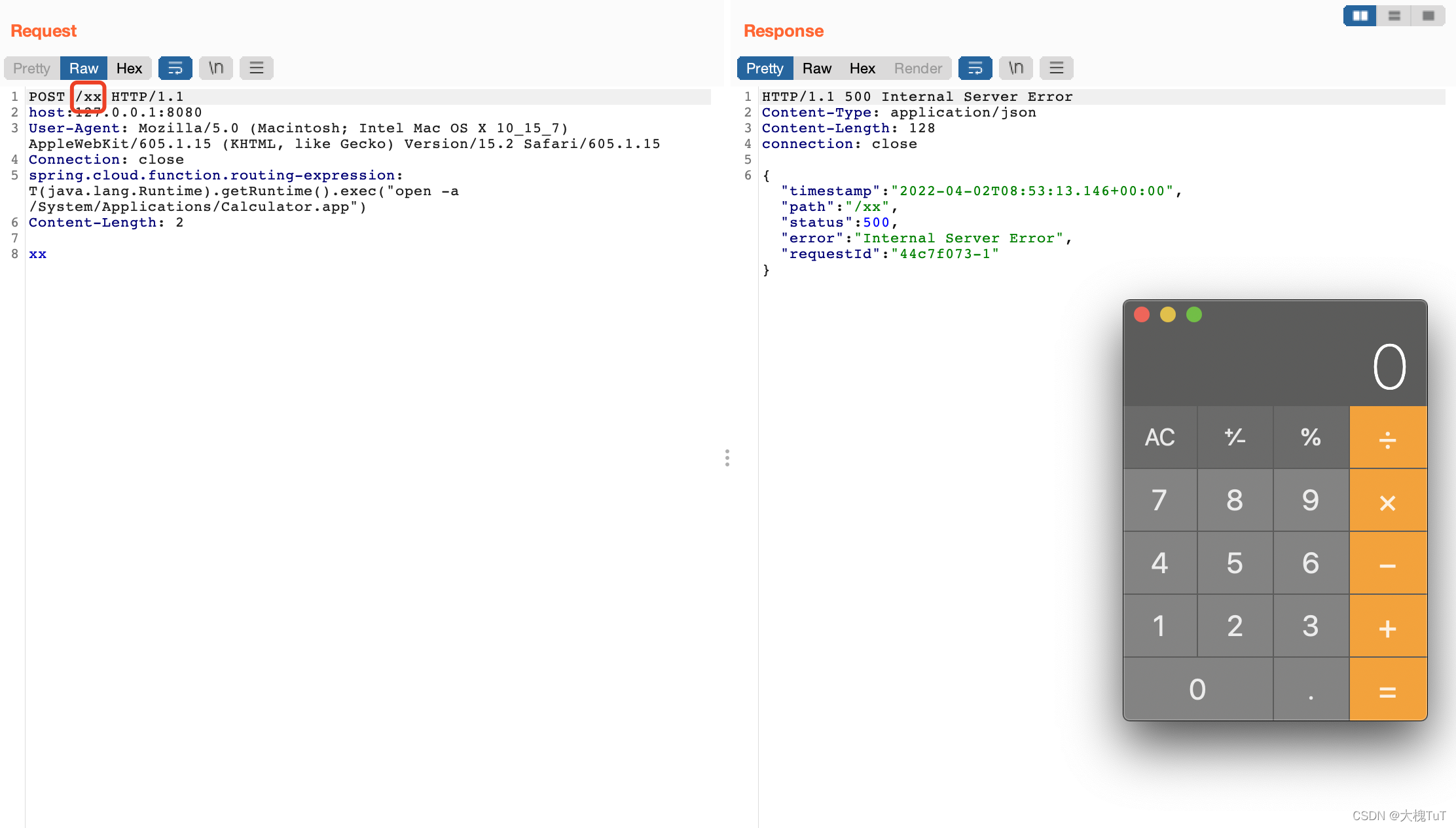Select side-by-side layout icon

coord(1360,16)
